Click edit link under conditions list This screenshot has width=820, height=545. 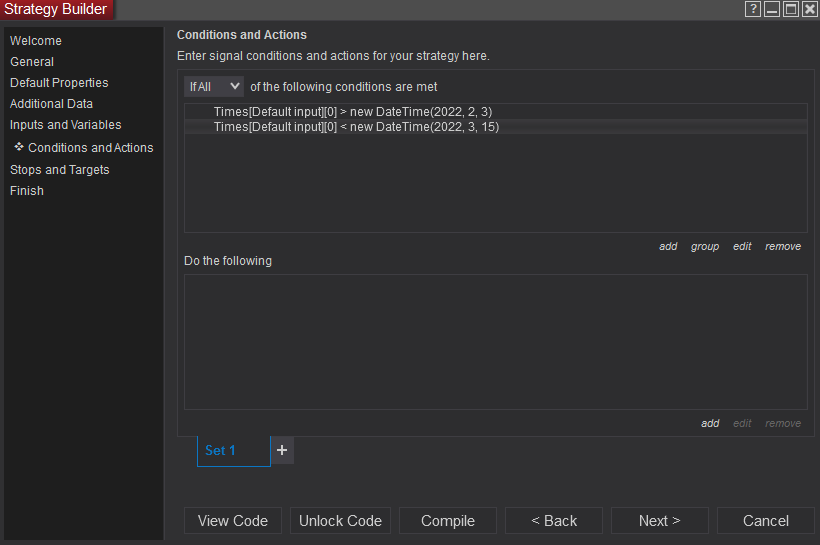click(742, 246)
